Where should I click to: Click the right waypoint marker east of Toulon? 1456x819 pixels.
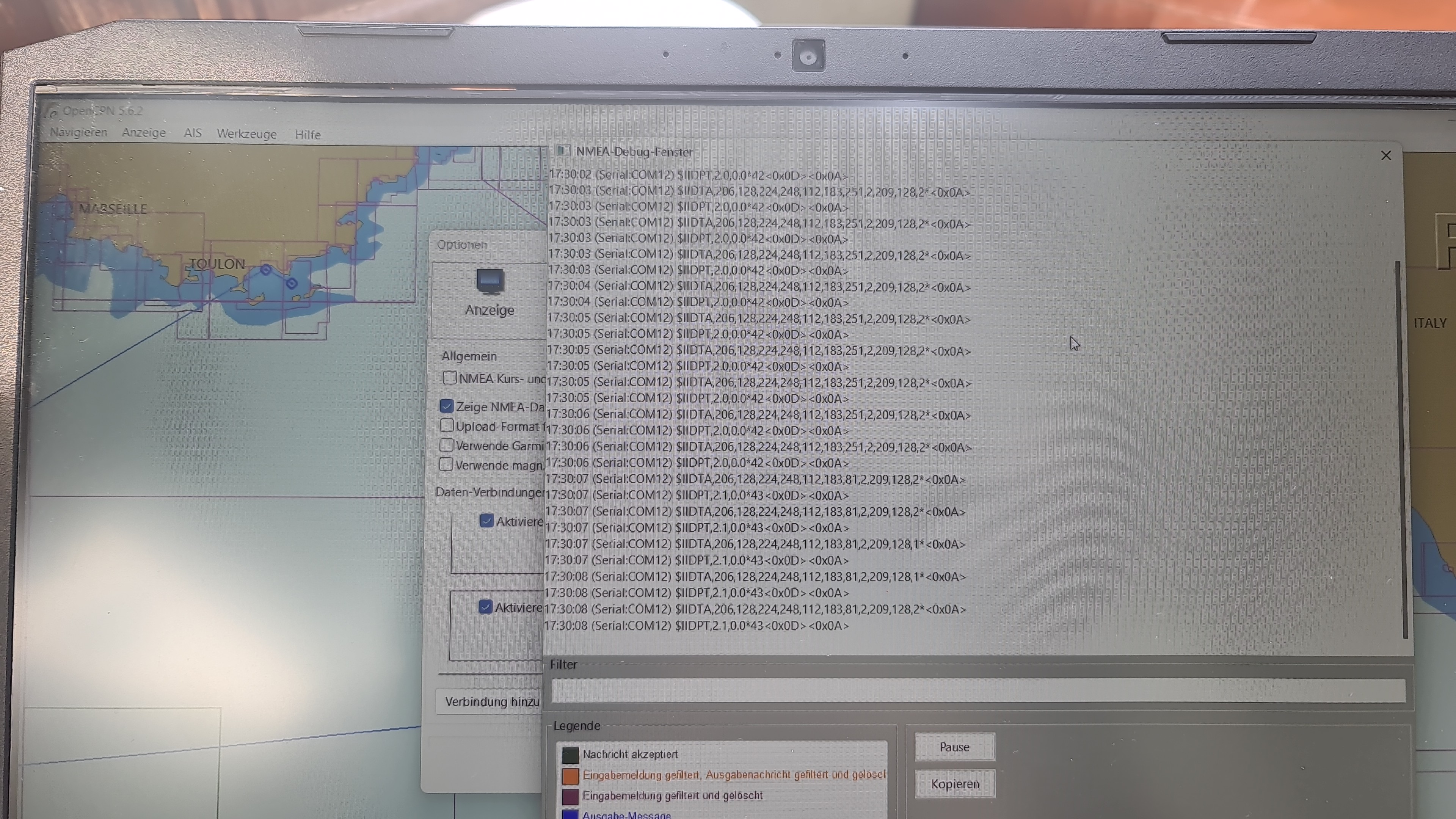[292, 283]
